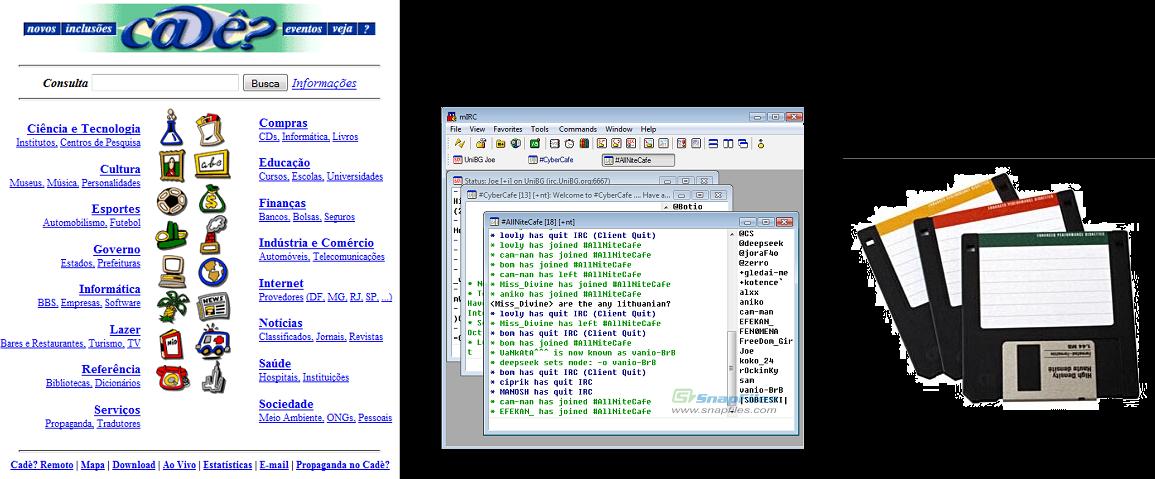The image size is (1155, 479).
Task: Click the red telephone icon for Serviços
Action: [172, 377]
